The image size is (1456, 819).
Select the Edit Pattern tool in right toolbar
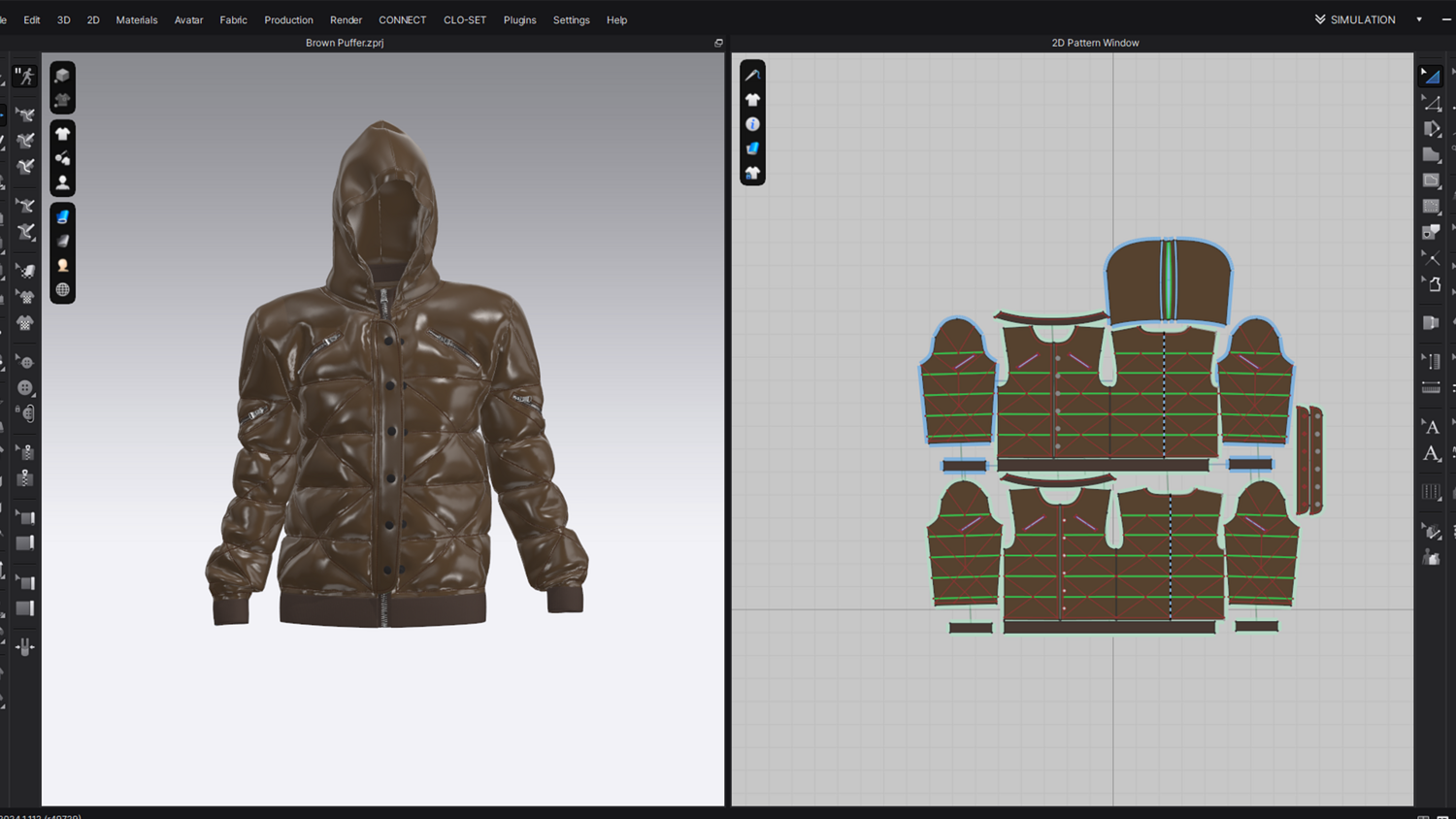pyautogui.click(x=1431, y=102)
